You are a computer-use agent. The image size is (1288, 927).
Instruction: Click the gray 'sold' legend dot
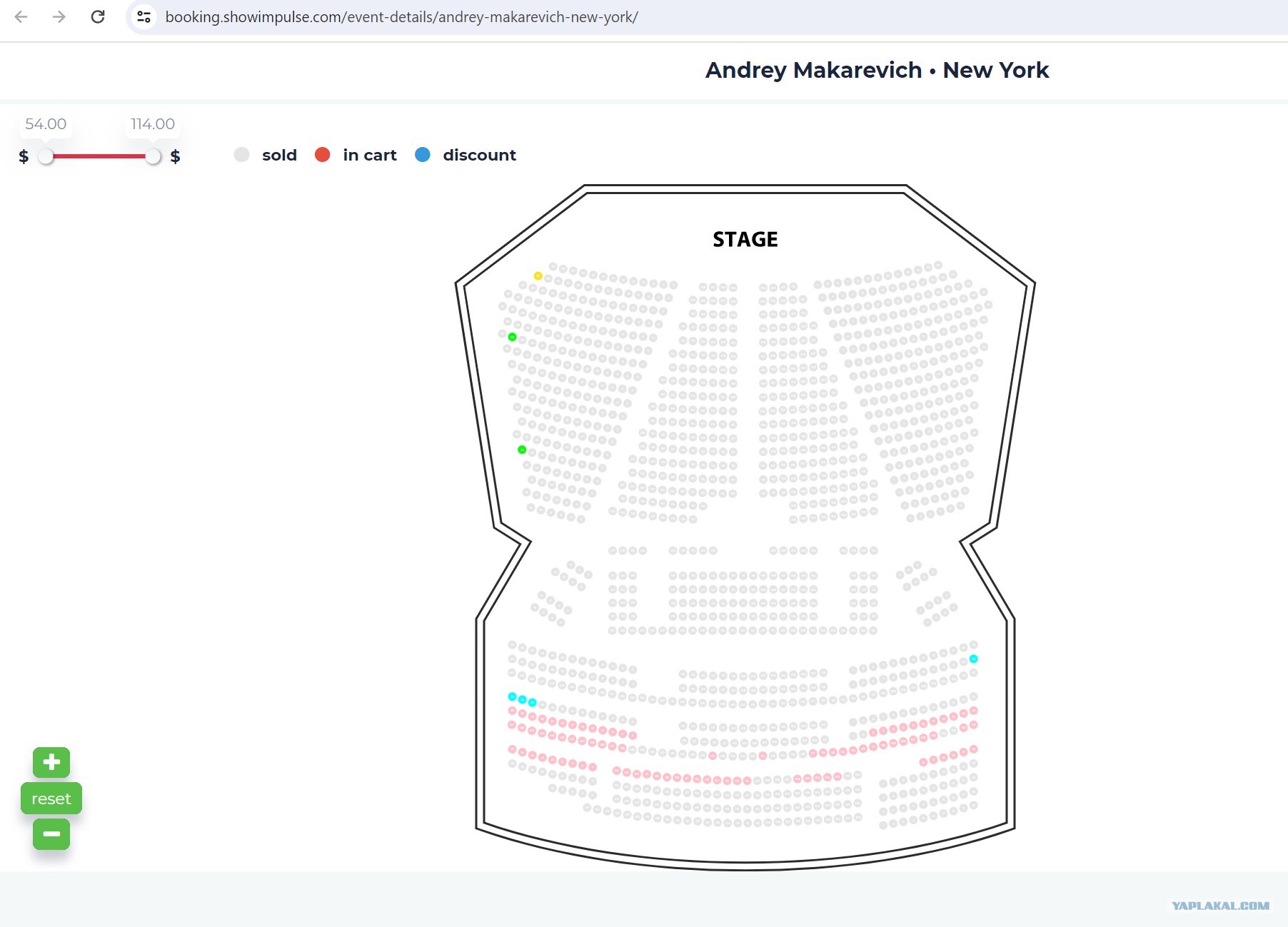pos(241,154)
